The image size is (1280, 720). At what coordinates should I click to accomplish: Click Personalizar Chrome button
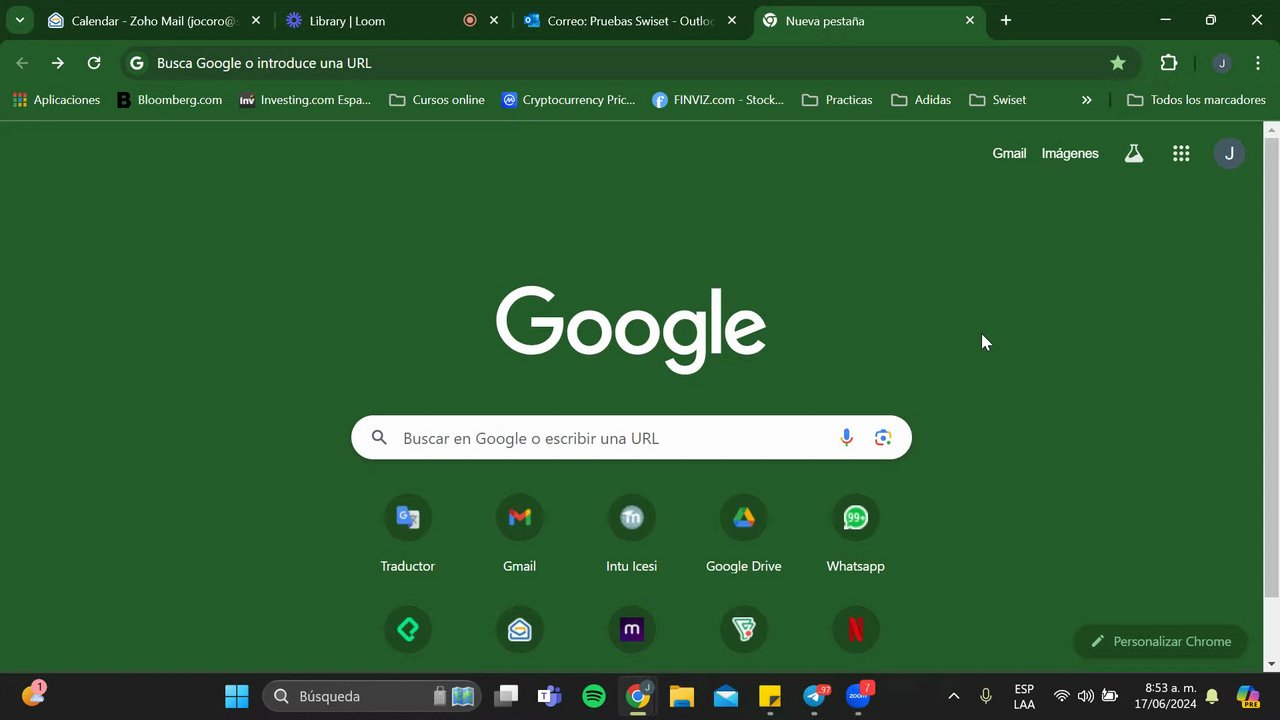(1160, 641)
